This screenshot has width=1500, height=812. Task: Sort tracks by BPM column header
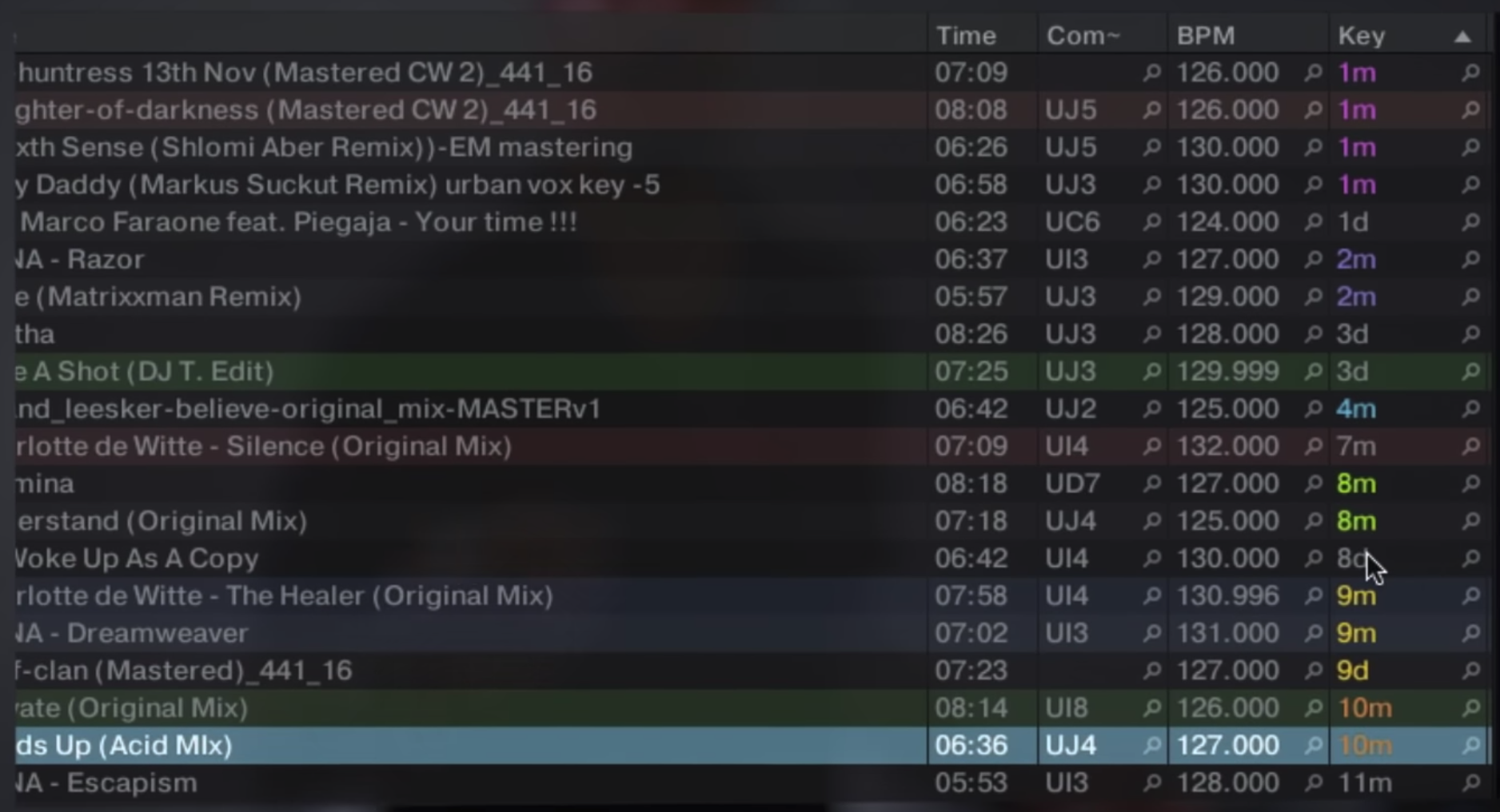point(1206,36)
